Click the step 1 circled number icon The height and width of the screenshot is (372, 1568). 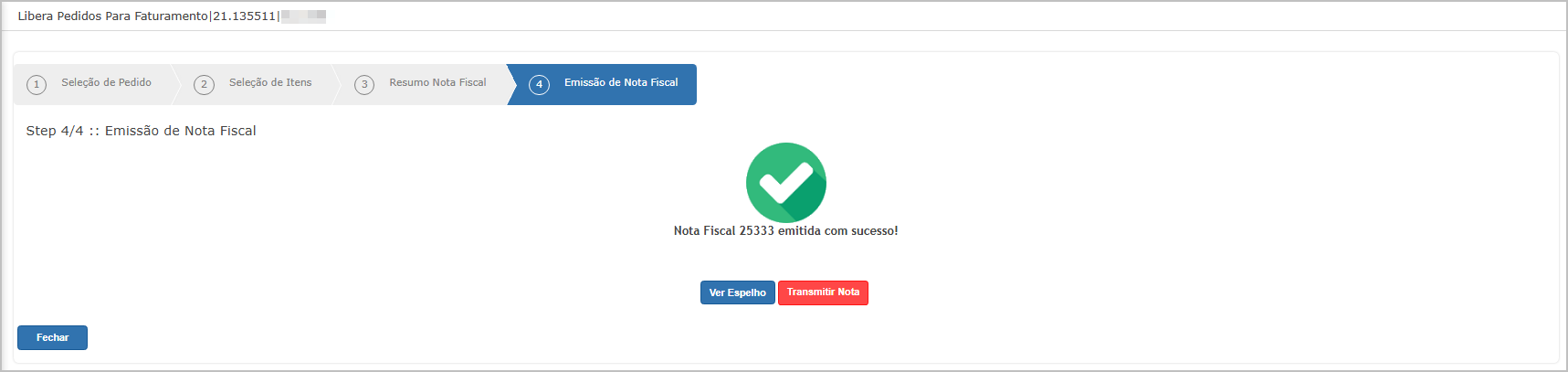(x=37, y=85)
